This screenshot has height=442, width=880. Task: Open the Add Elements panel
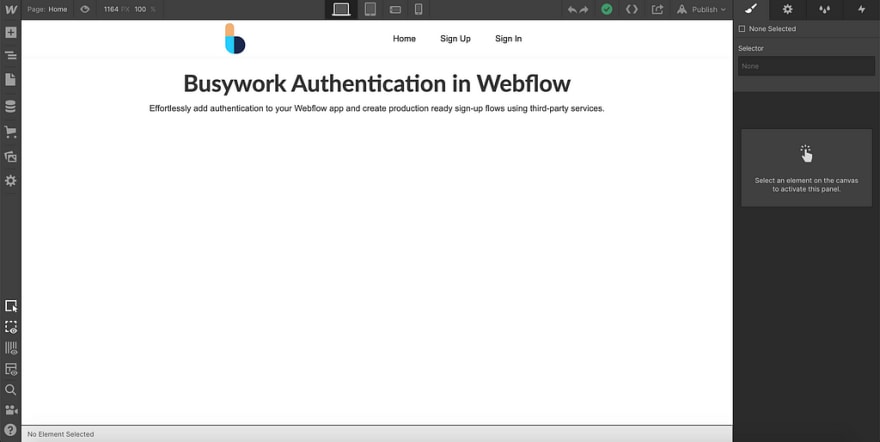(11, 32)
